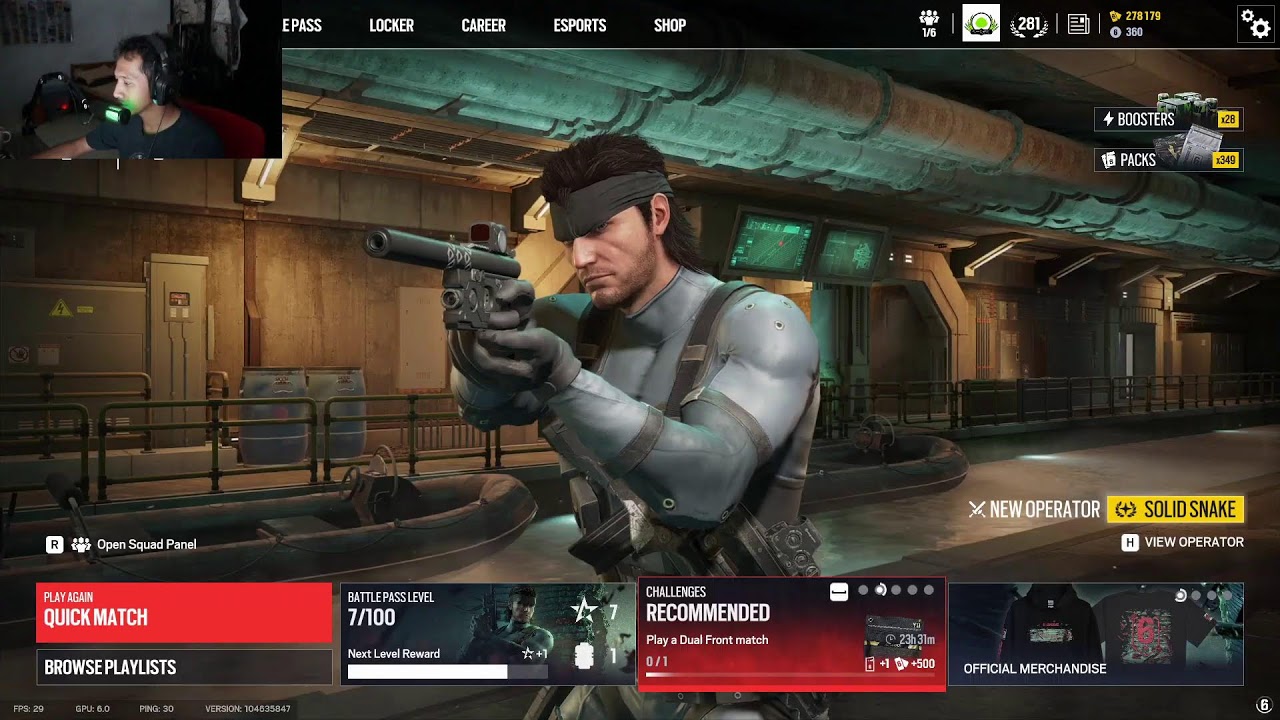Open the Boosters button
The height and width of the screenshot is (720, 1280).
pos(1168,120)
